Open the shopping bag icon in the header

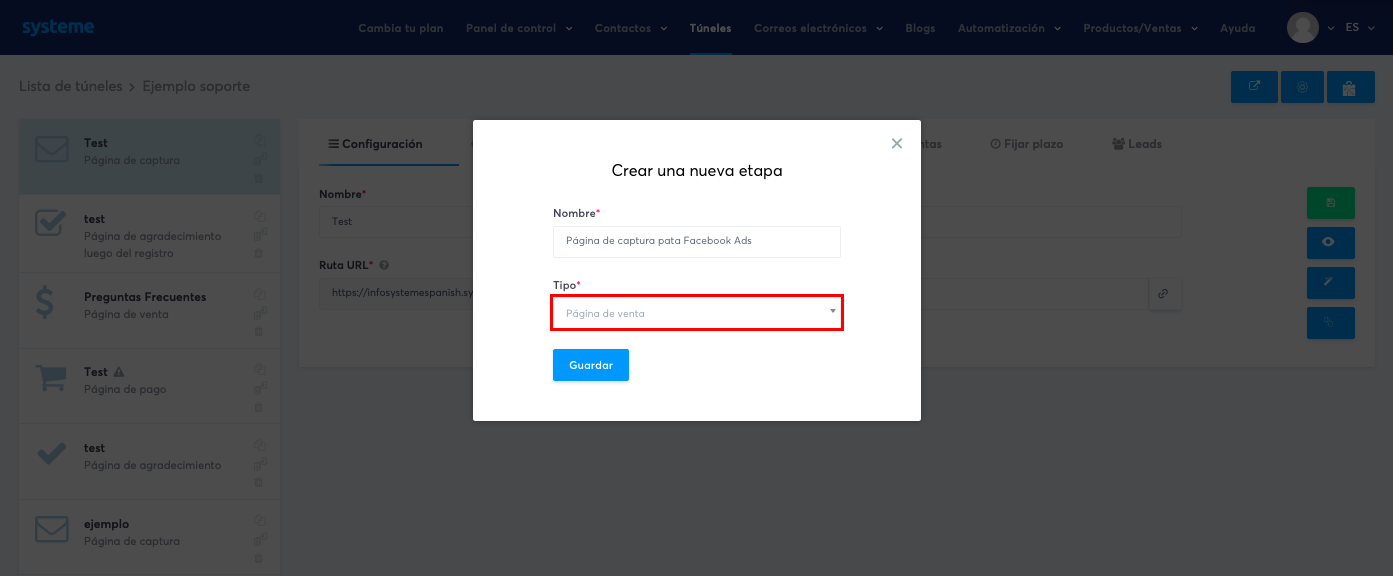[1351, 87]
